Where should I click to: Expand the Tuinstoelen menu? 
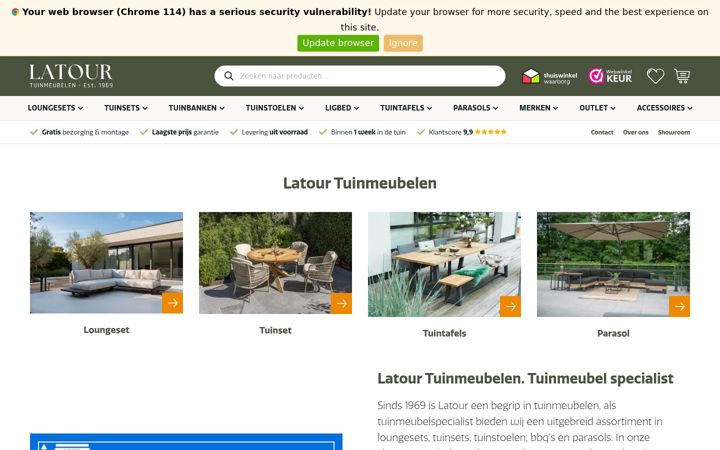(x=275, y=108)
